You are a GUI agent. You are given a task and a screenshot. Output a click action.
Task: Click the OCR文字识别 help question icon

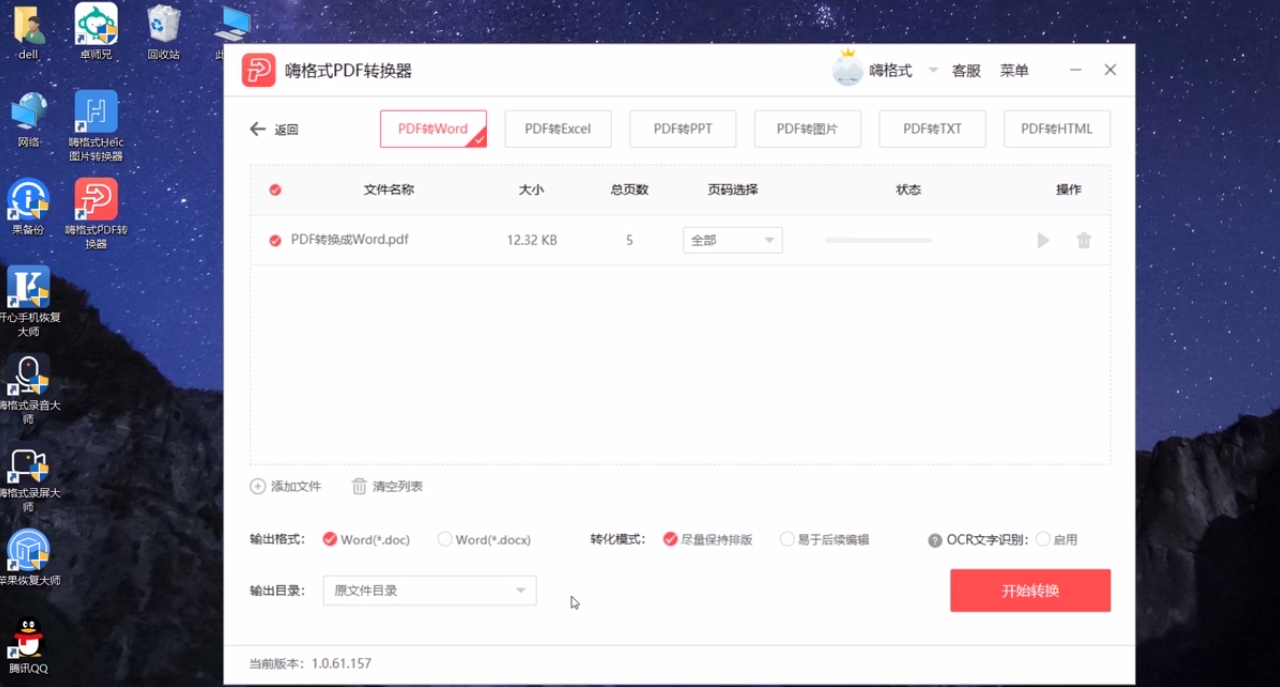tap(935, 540)
